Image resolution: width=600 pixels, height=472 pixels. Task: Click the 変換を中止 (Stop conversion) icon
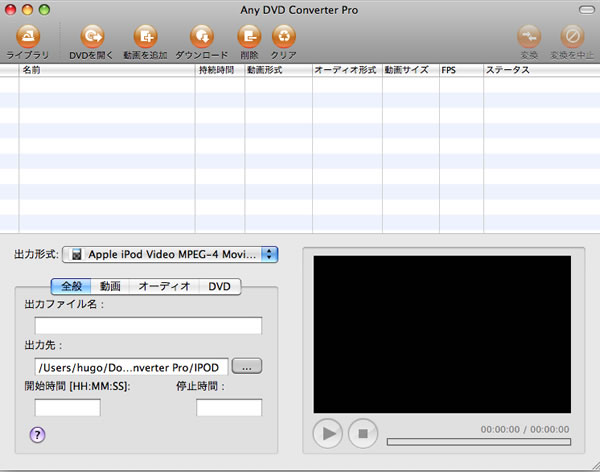(572, 37)
